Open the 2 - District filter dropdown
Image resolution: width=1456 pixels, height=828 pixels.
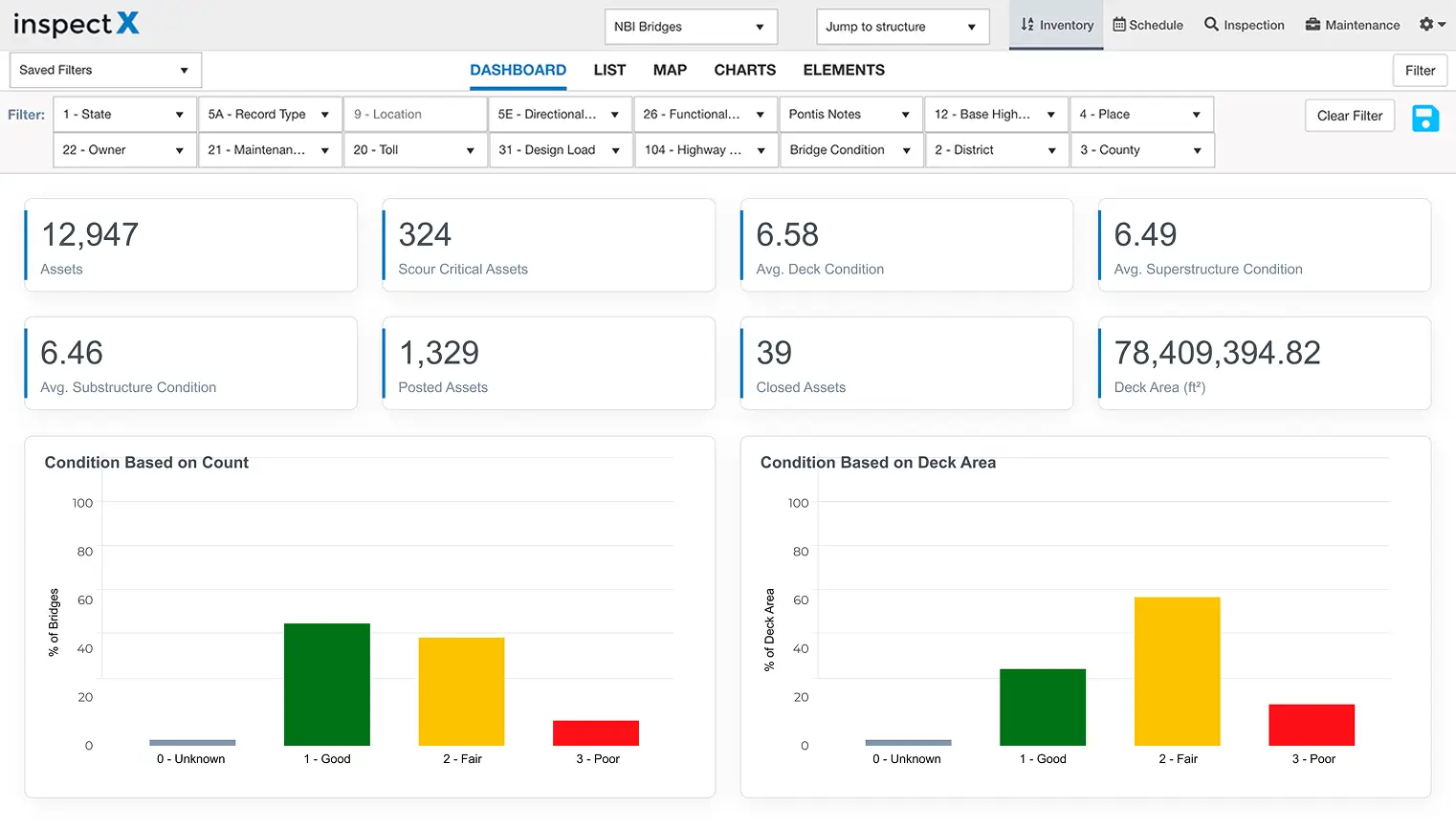pos(997,150)
